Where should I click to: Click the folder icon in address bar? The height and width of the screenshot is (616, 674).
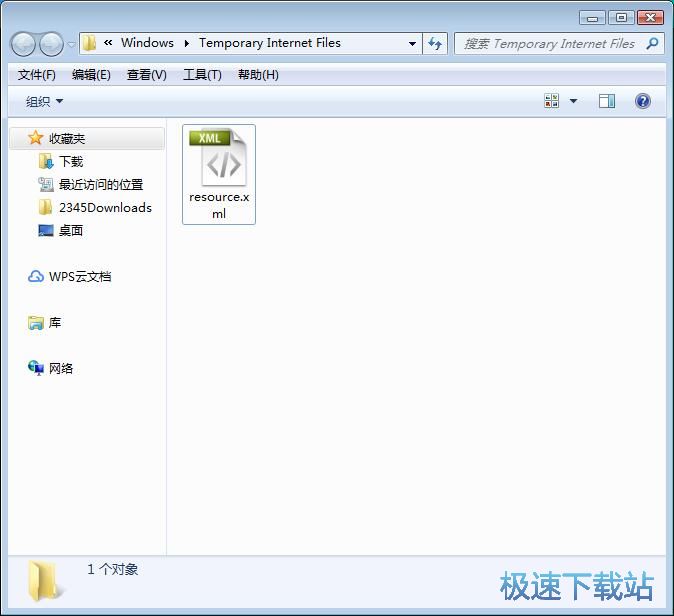click(89, 43)
